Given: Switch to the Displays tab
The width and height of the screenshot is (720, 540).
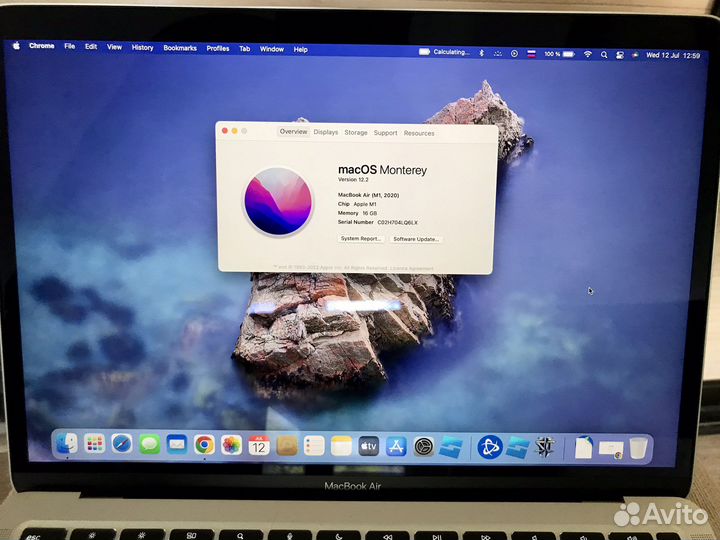Looking at the screenshot, I should coord(326,132).
